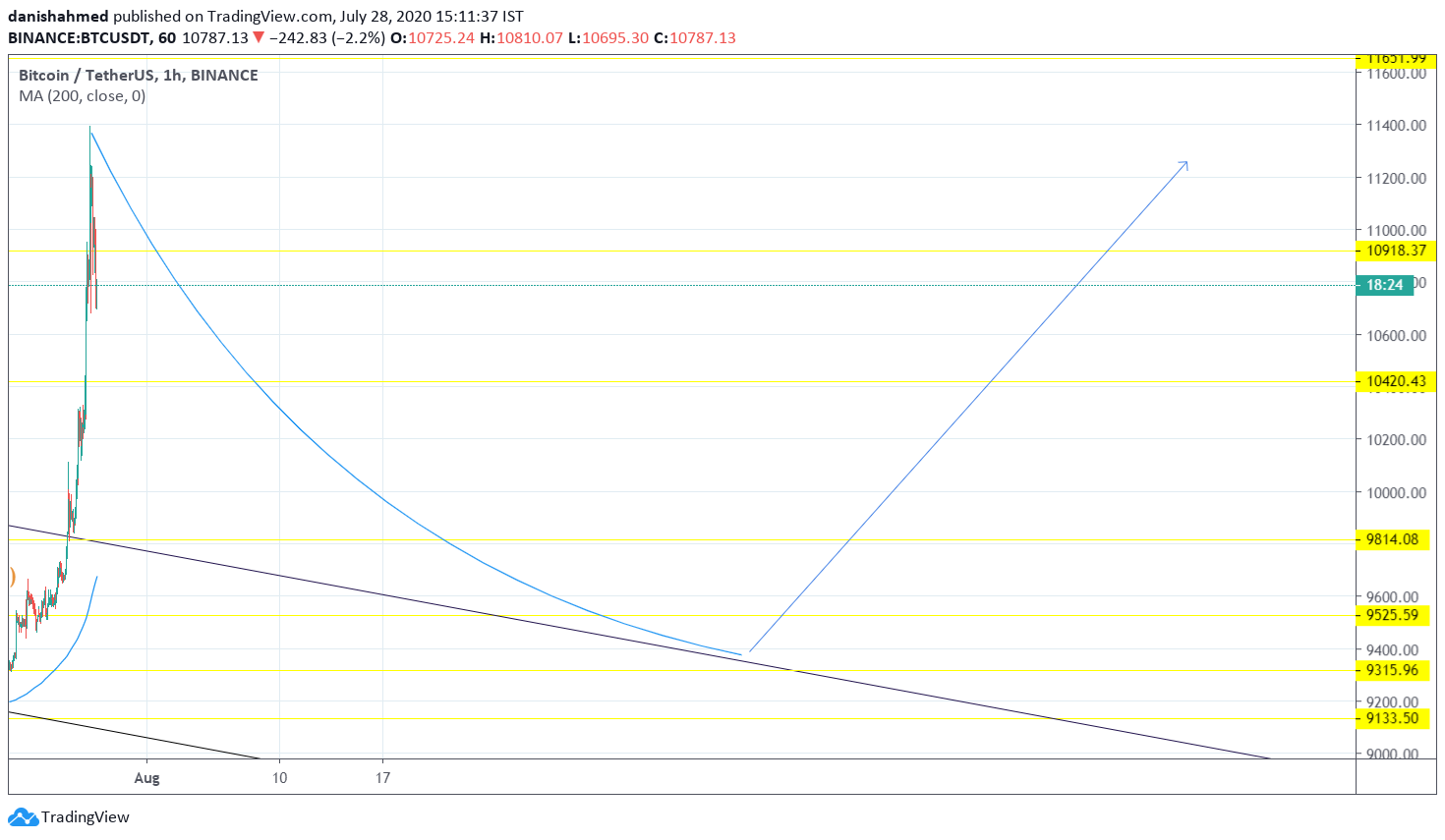
Task: Select the MA (200, close, 0) indicator label
Action: tap(83, 96)
